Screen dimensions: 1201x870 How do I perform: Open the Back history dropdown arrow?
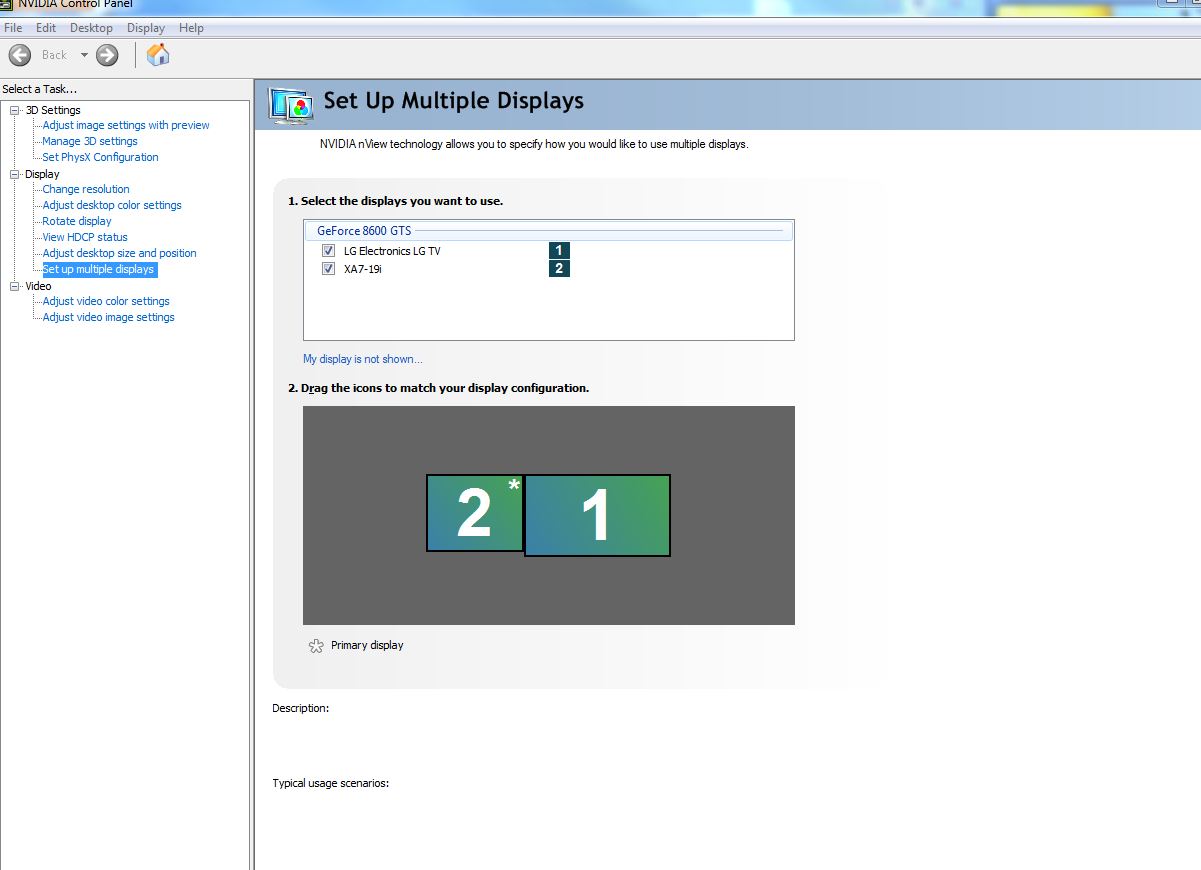tap(84, 55)
